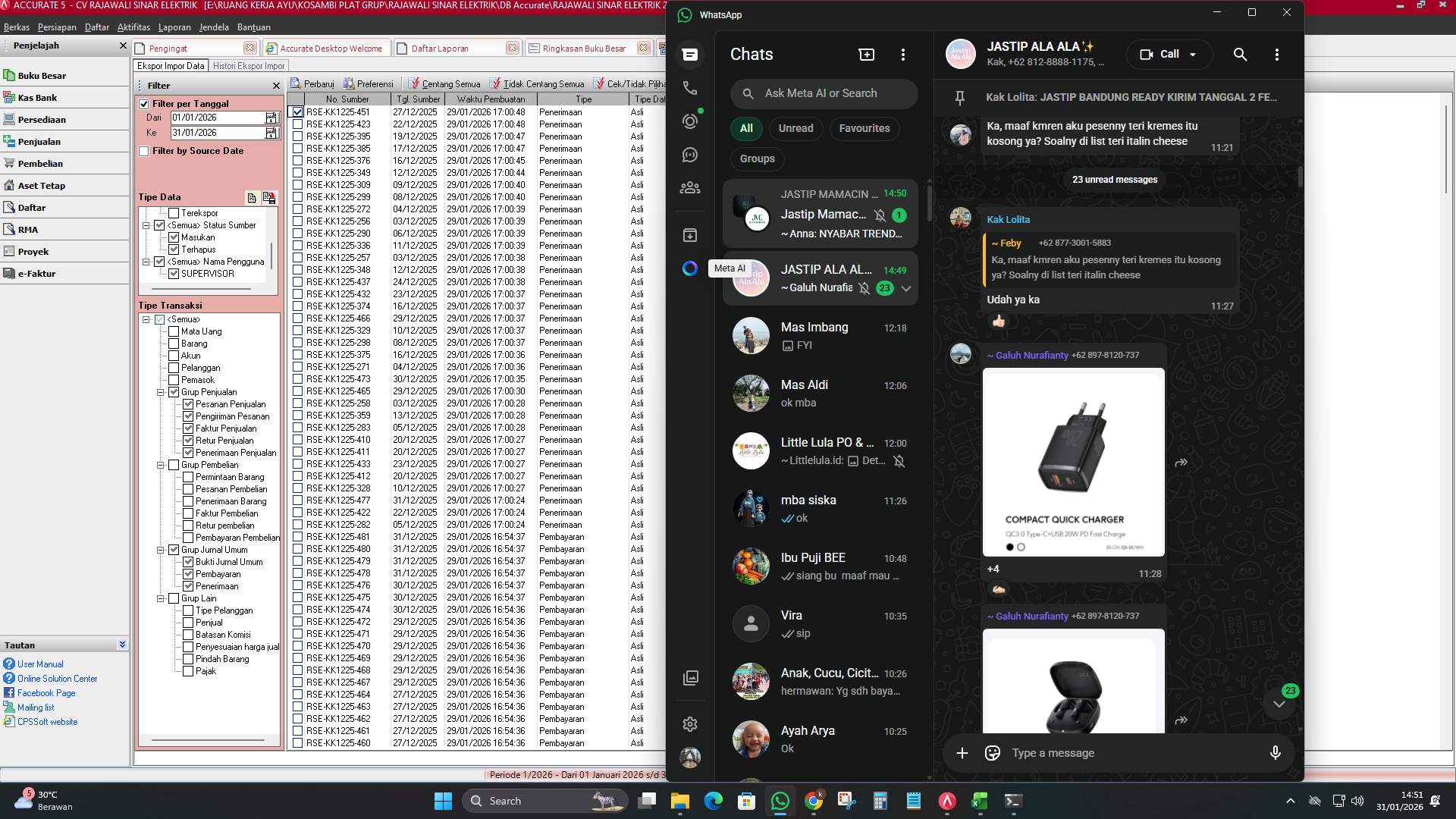
Task: Open WhatsApp Status updates
Action: coord(689,121)
